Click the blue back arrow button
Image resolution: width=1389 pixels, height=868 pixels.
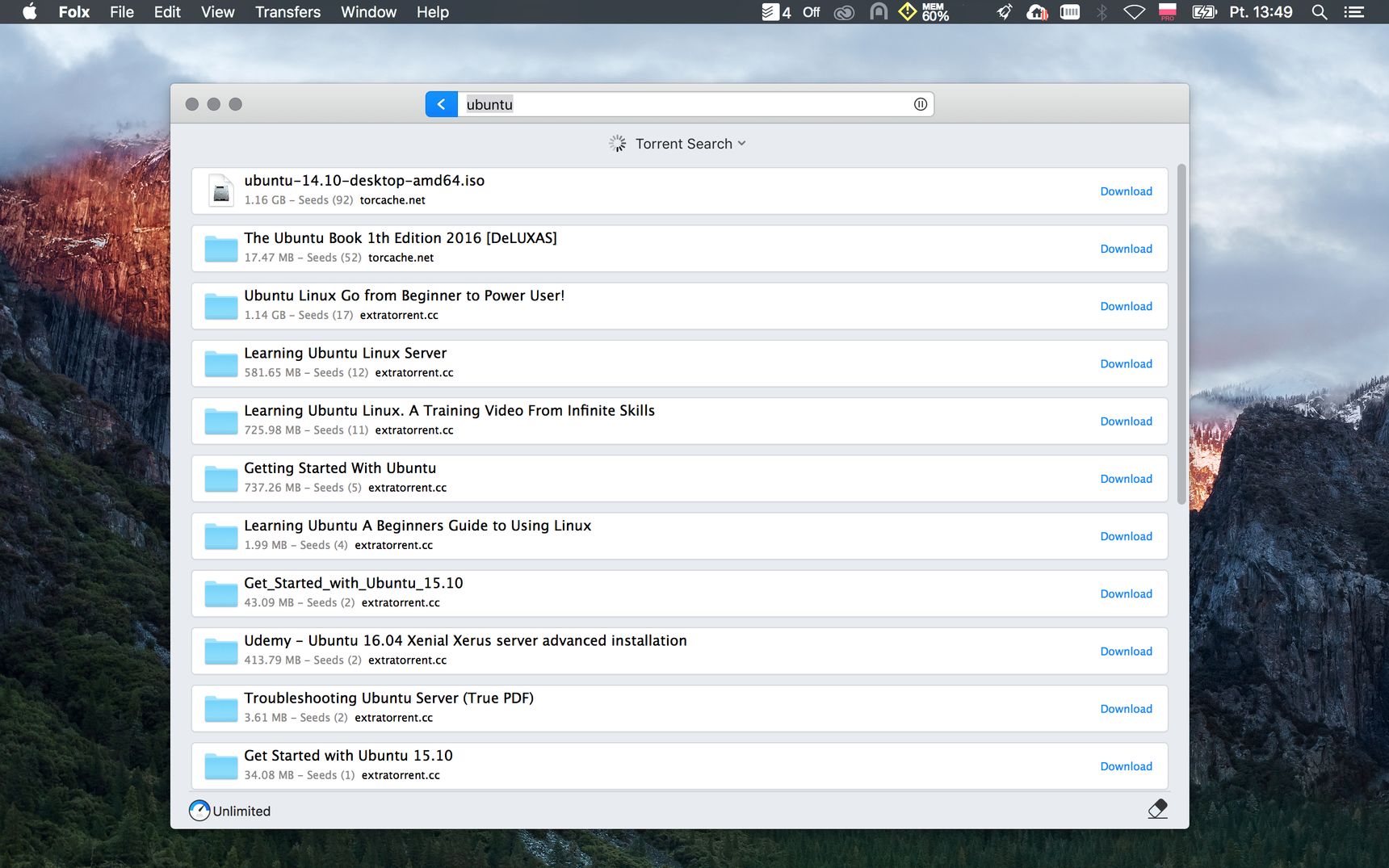441,104
